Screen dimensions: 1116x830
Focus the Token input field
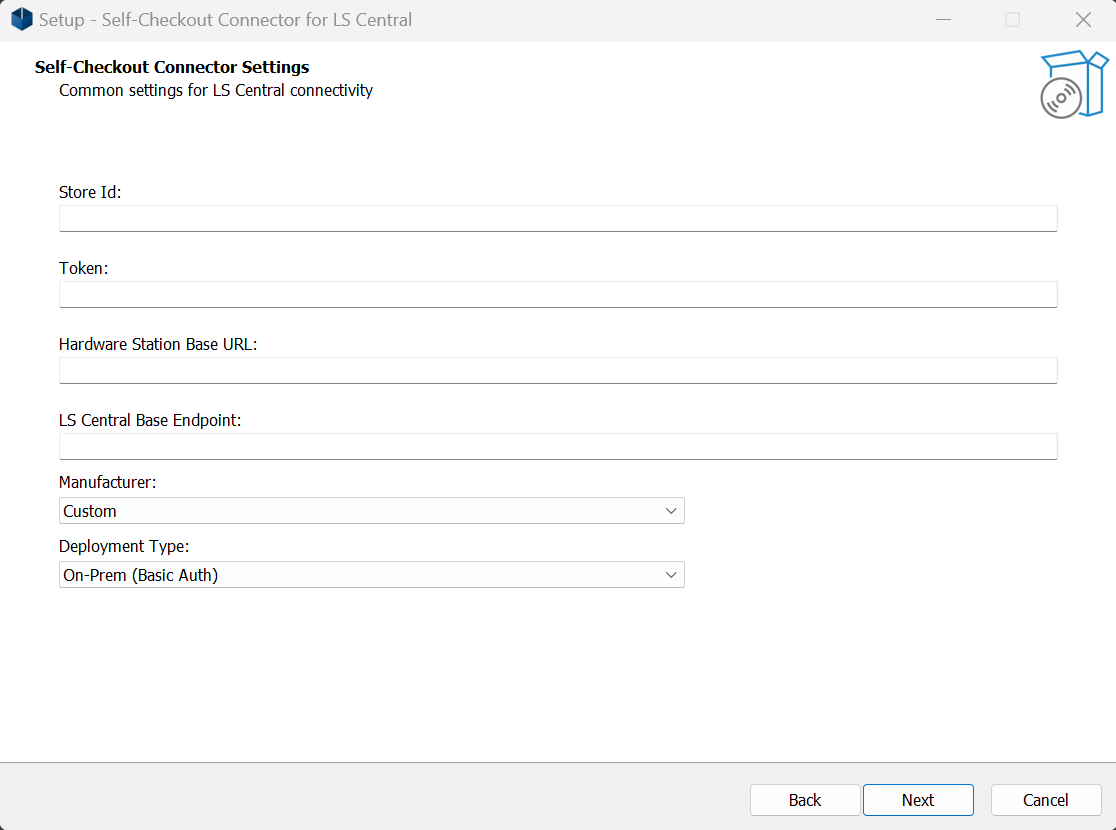[557, 294]
